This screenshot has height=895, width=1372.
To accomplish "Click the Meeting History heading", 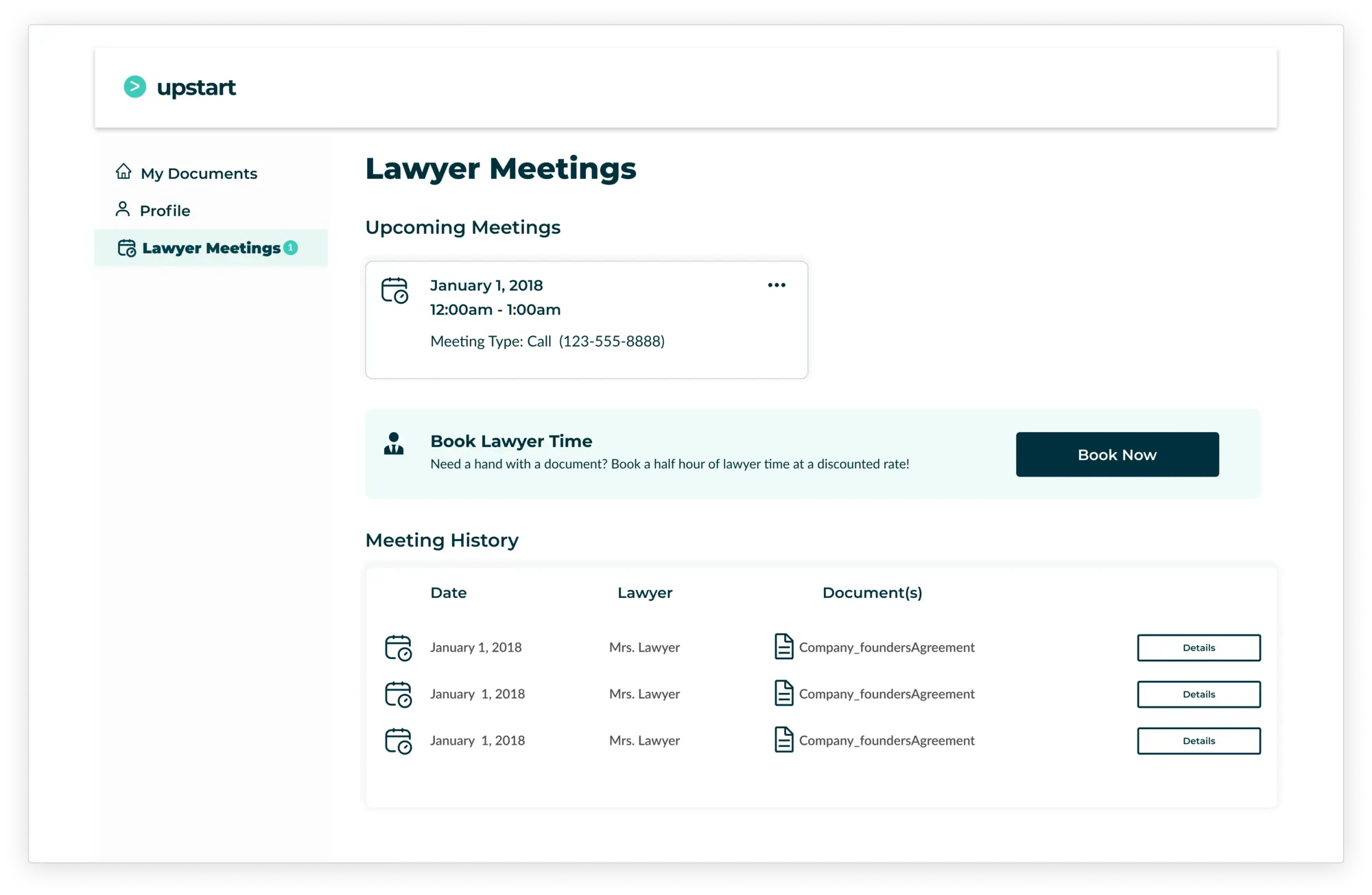I will 442,540.
